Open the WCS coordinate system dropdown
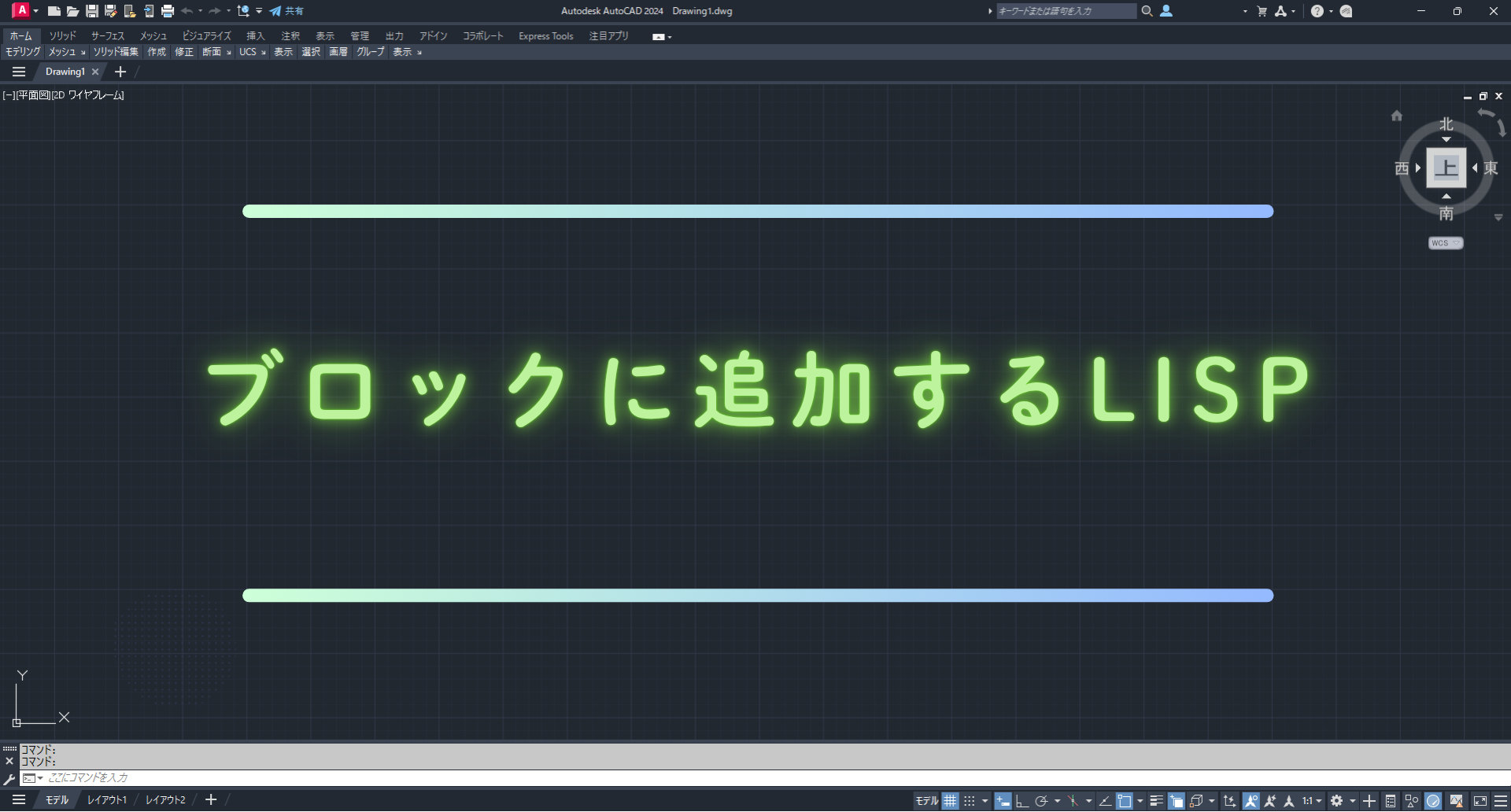 click(1446, 243)
